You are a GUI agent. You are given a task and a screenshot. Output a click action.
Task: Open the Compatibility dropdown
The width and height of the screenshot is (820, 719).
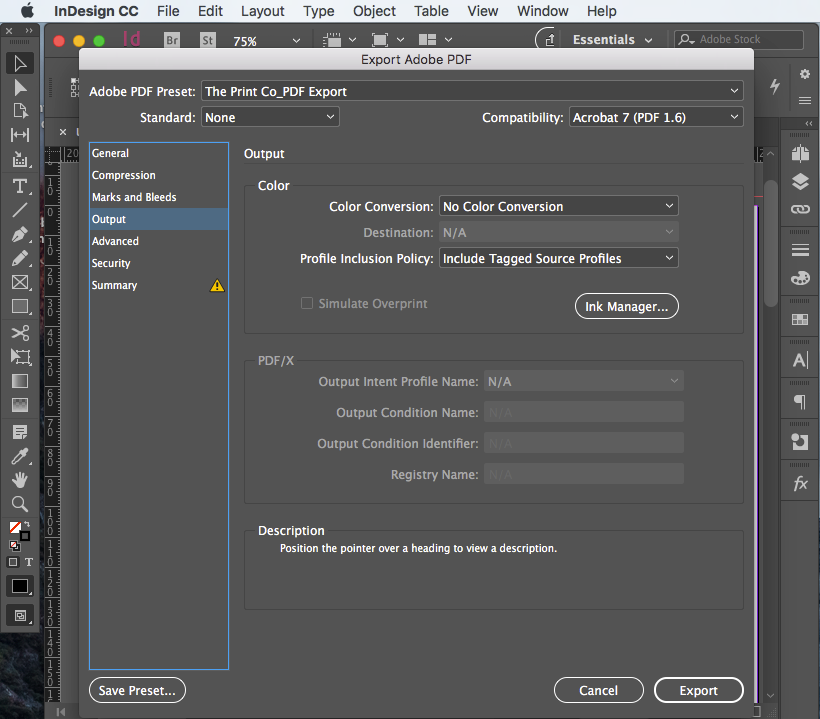pos(655,116)
